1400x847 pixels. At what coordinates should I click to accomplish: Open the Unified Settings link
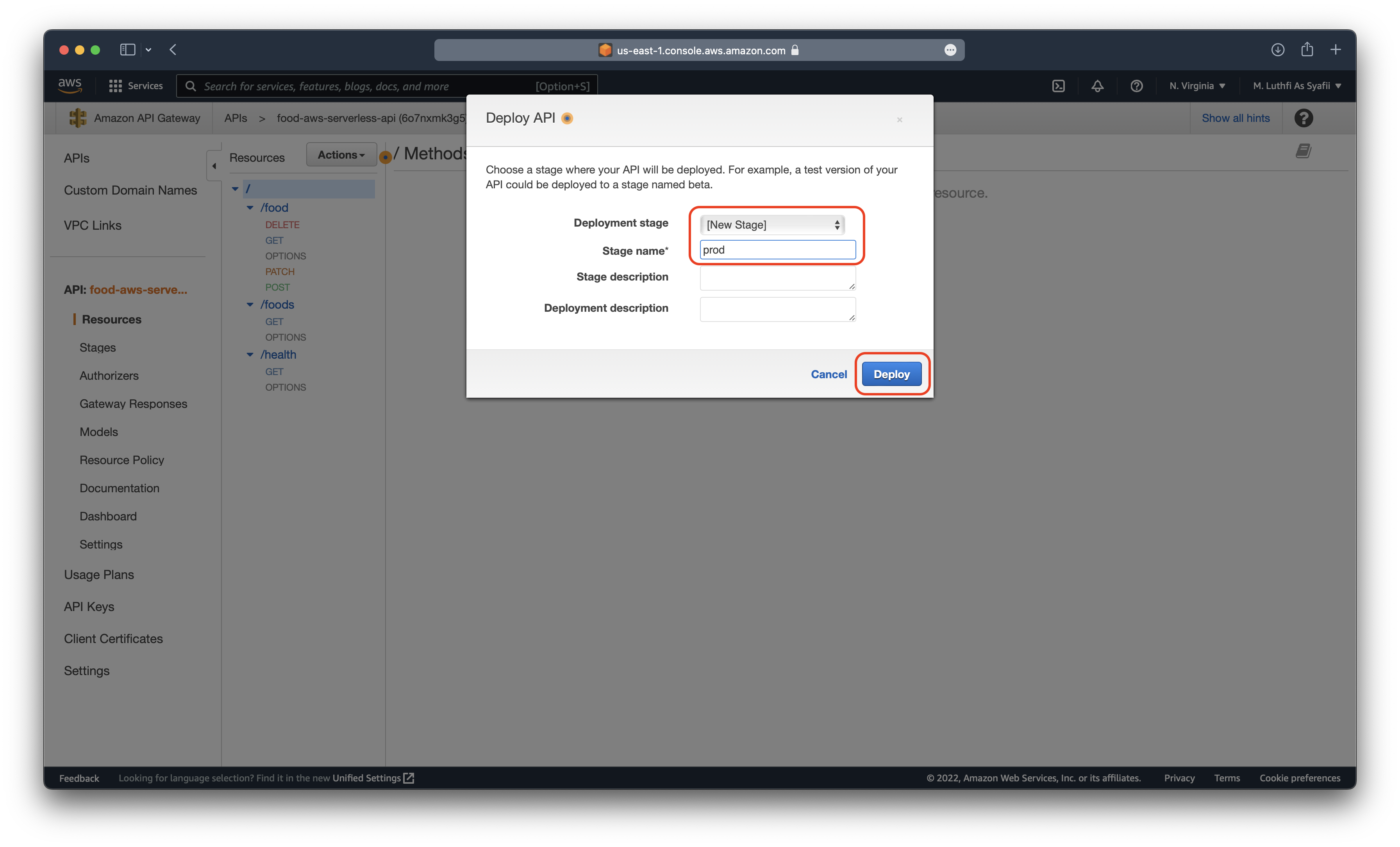pyautogui.click(x=366, y=777)
